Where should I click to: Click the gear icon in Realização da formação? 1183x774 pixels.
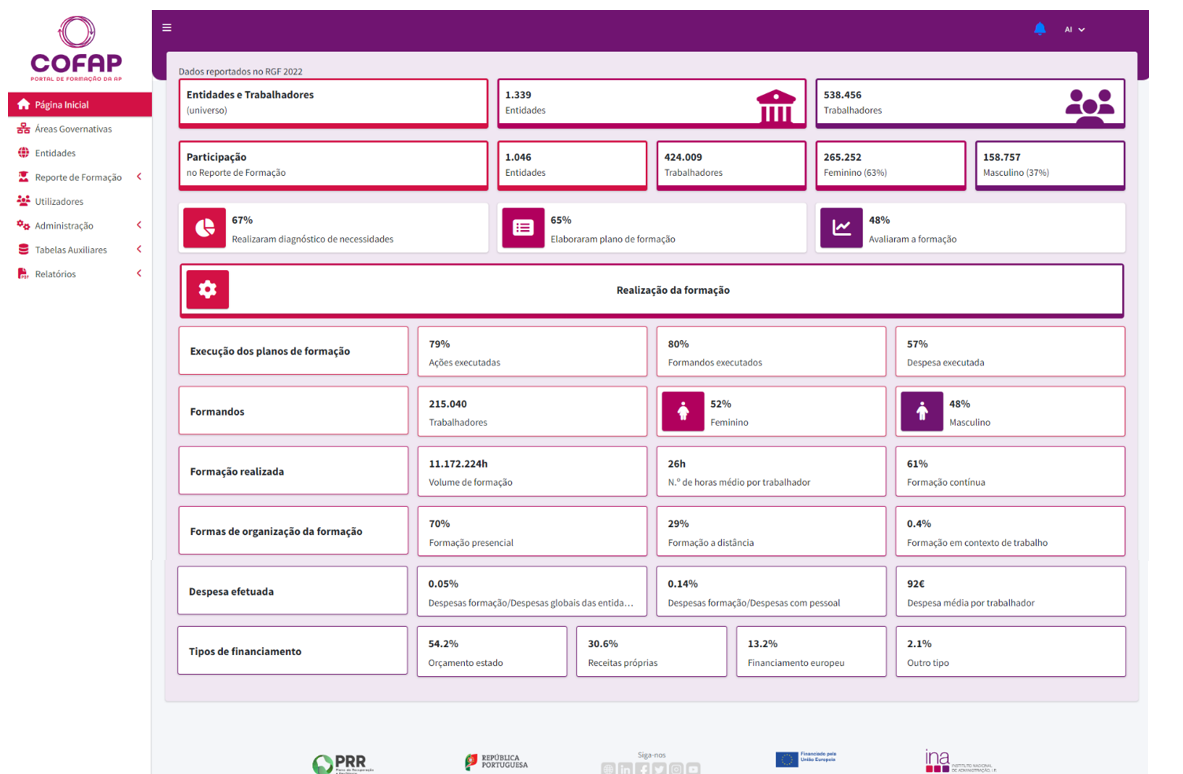click(207, 289)
